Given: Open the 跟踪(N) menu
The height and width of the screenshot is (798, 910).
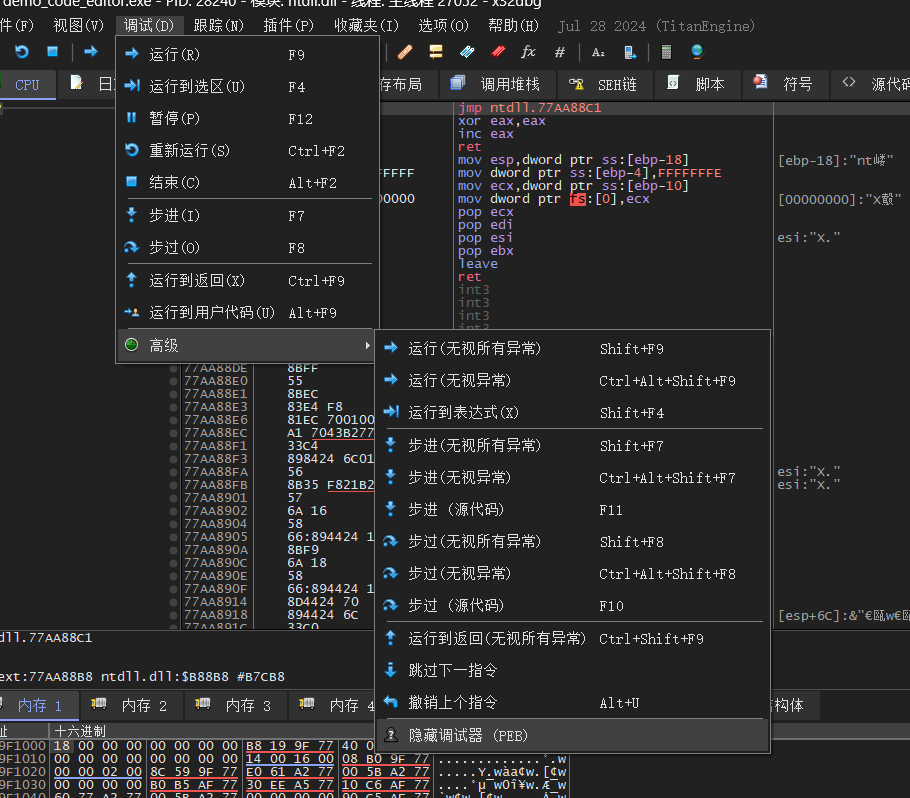Looking at the screenshot, I should point(218,25).
